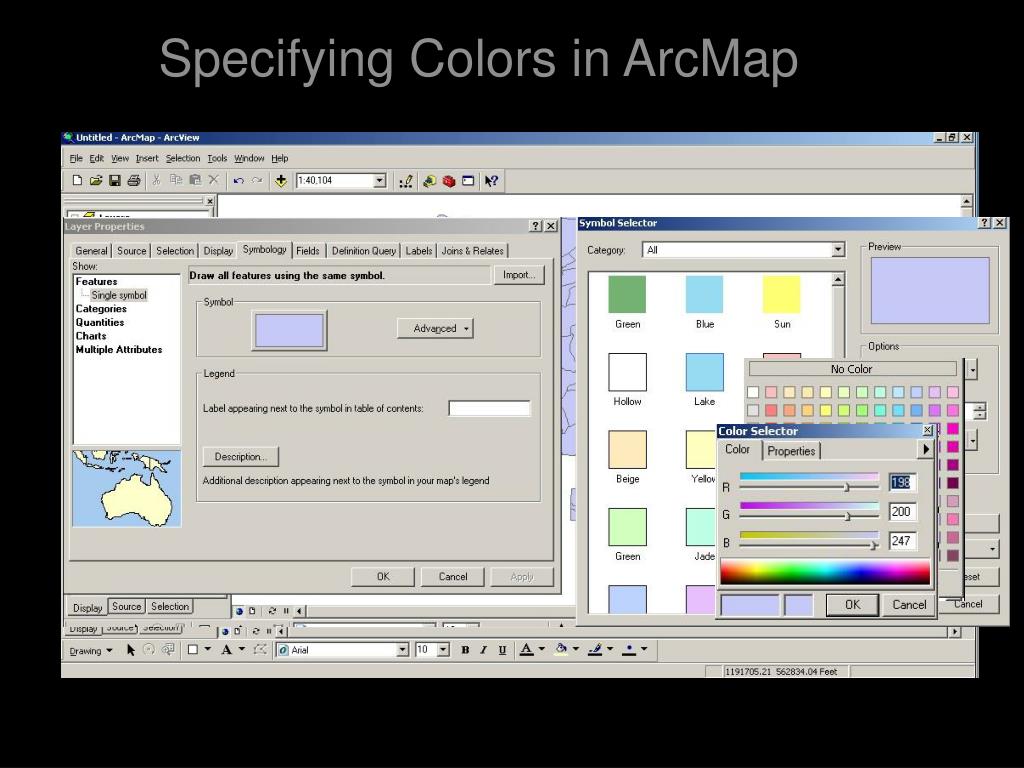Open the Fill Color dropdown arrow
The width and height of the screenshot is (1024, 768).
pyautogui.click(x=575, y=650)
